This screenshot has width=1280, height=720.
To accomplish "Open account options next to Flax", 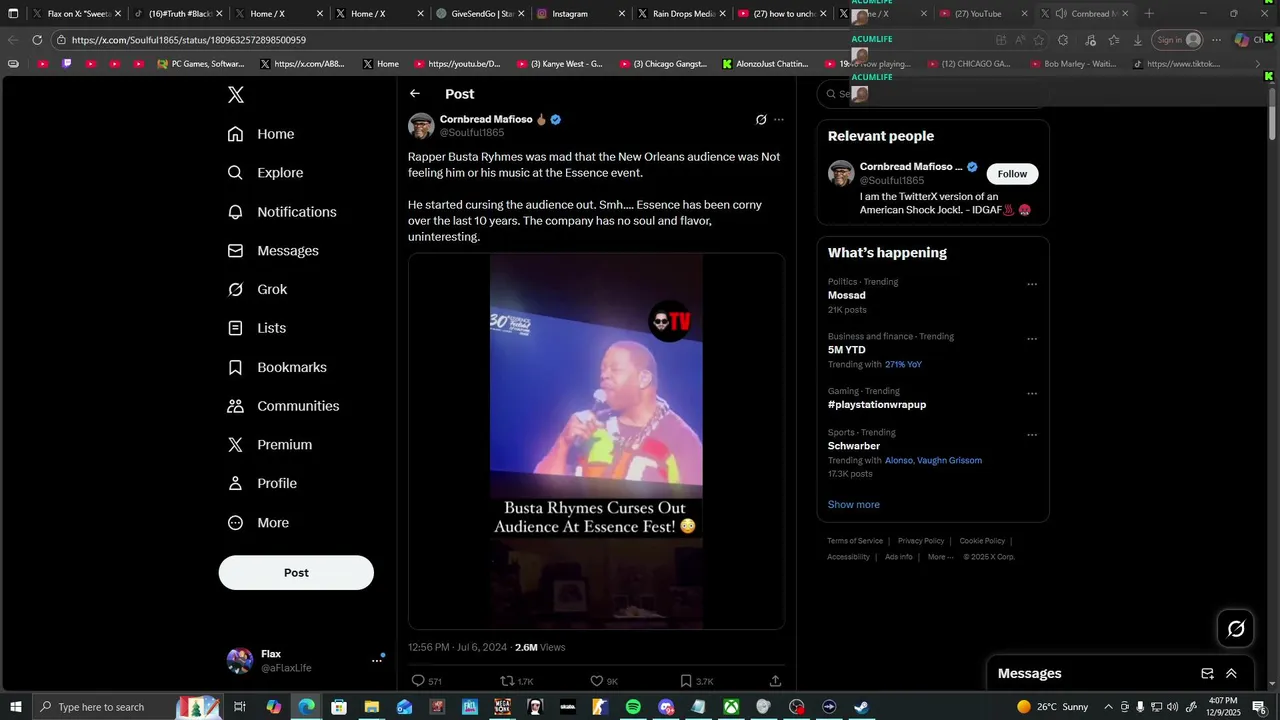I will tap(377, 660).
